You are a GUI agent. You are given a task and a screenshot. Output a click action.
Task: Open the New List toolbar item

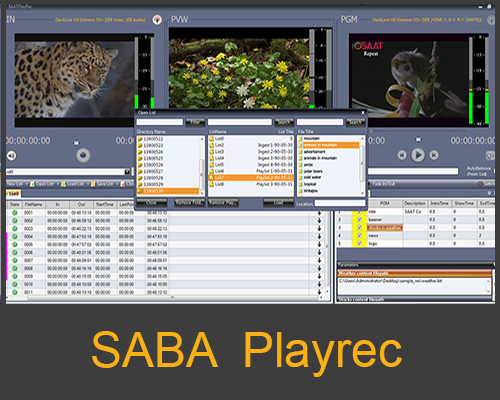[15, 184]
